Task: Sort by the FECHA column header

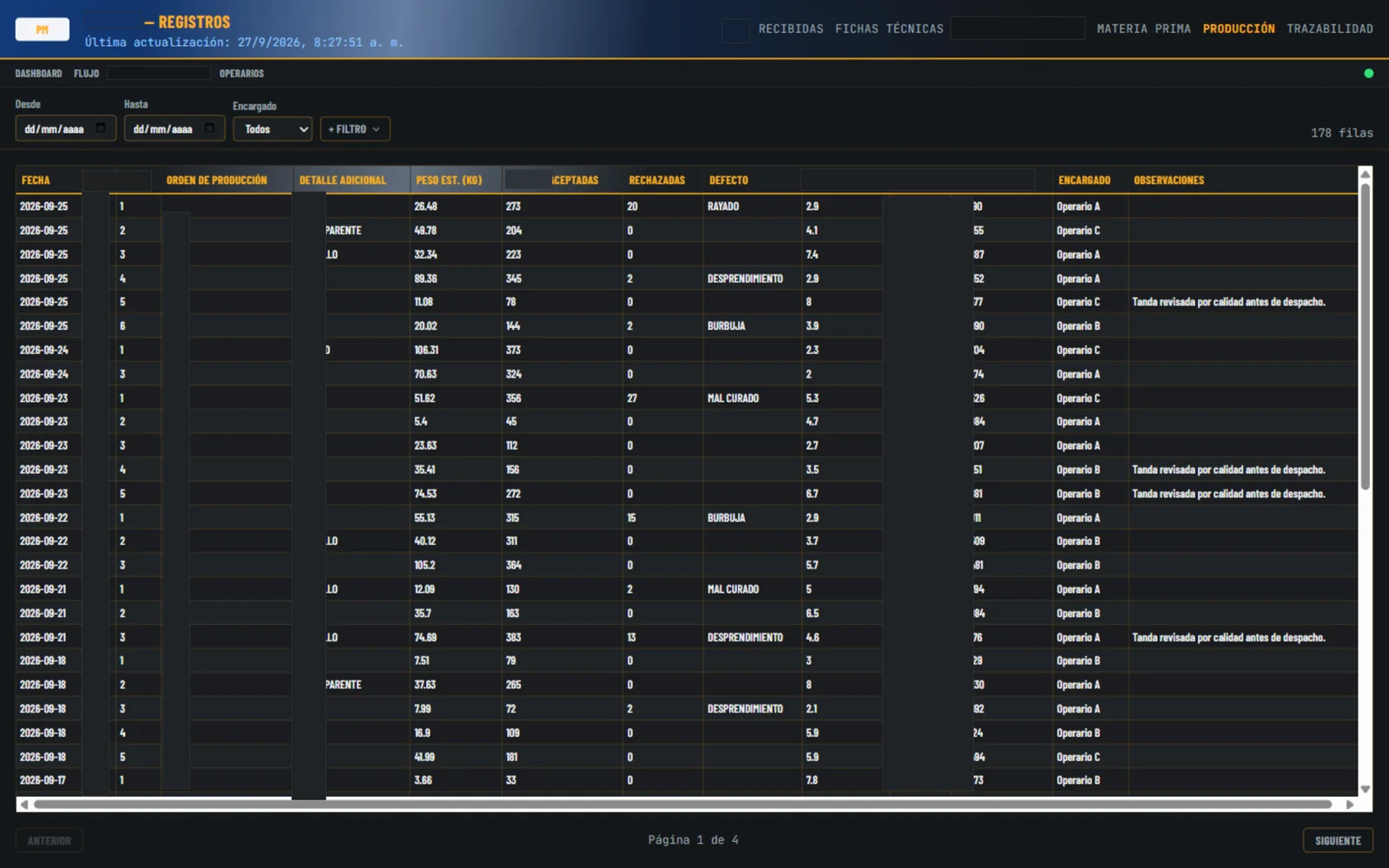Action: [36, 181]
